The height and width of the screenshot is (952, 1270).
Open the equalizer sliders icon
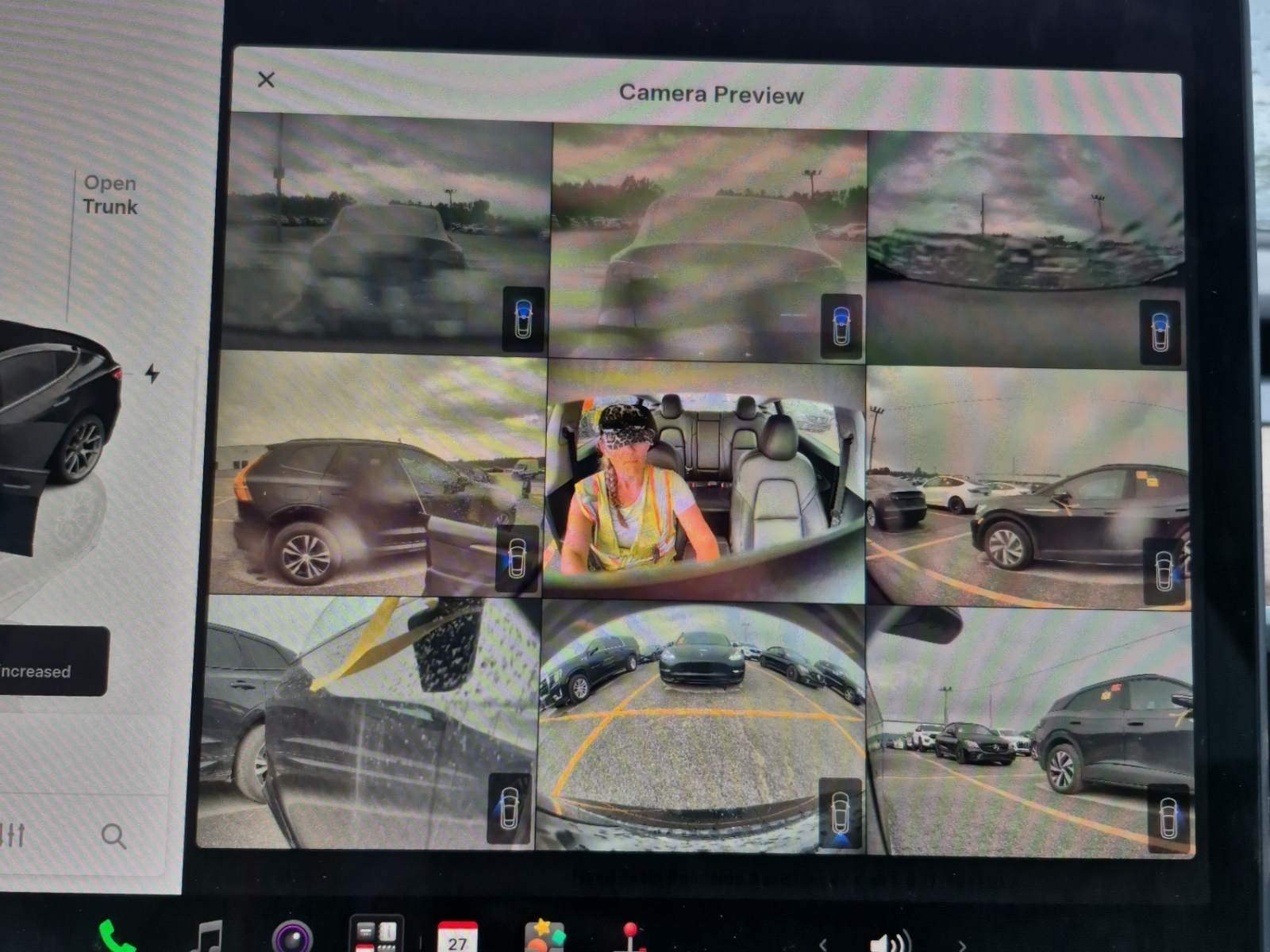(13, 835)
